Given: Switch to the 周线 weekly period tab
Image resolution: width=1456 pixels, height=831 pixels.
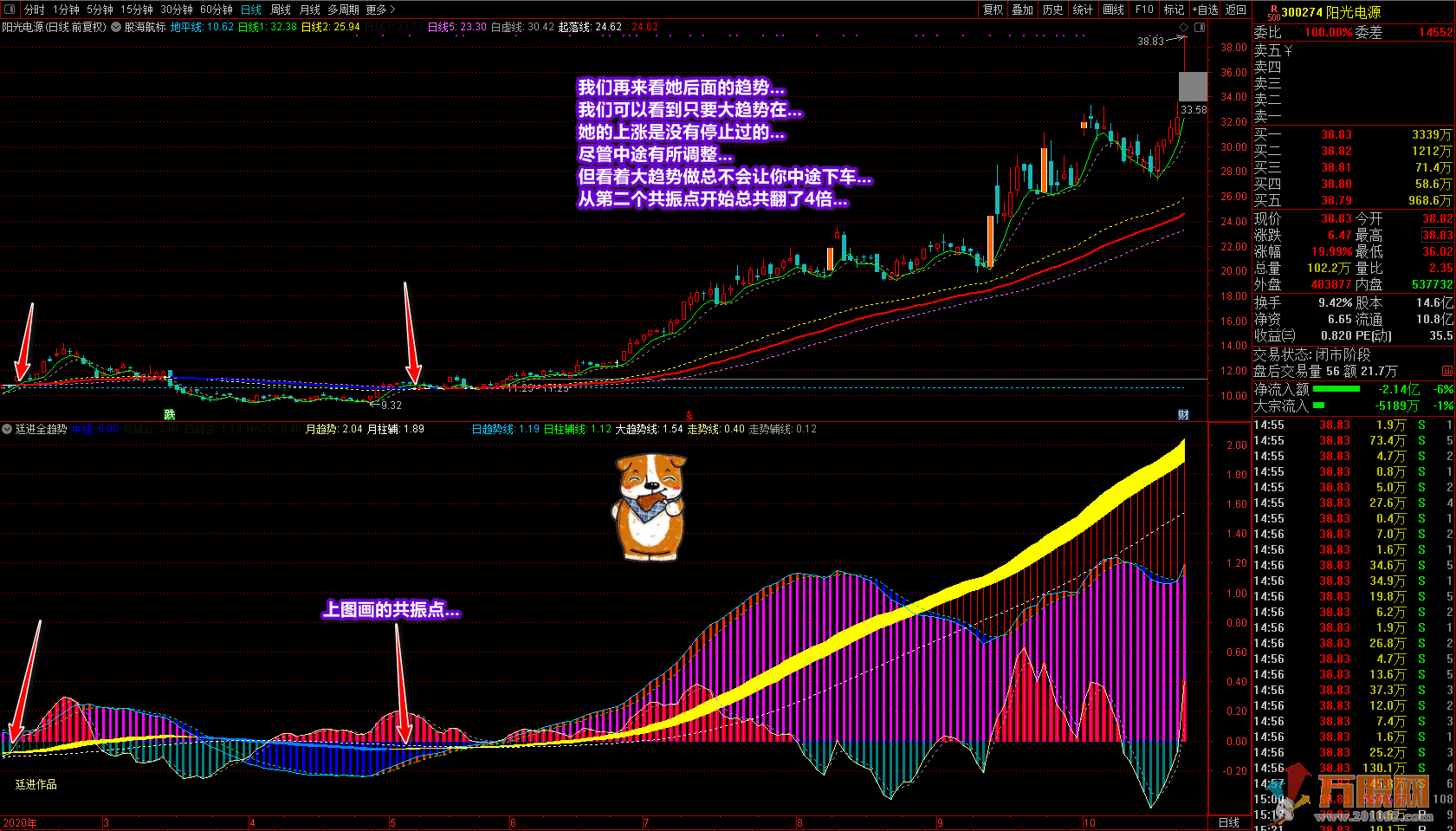Looking at the screenshot, I should click(x=281, y=10).
